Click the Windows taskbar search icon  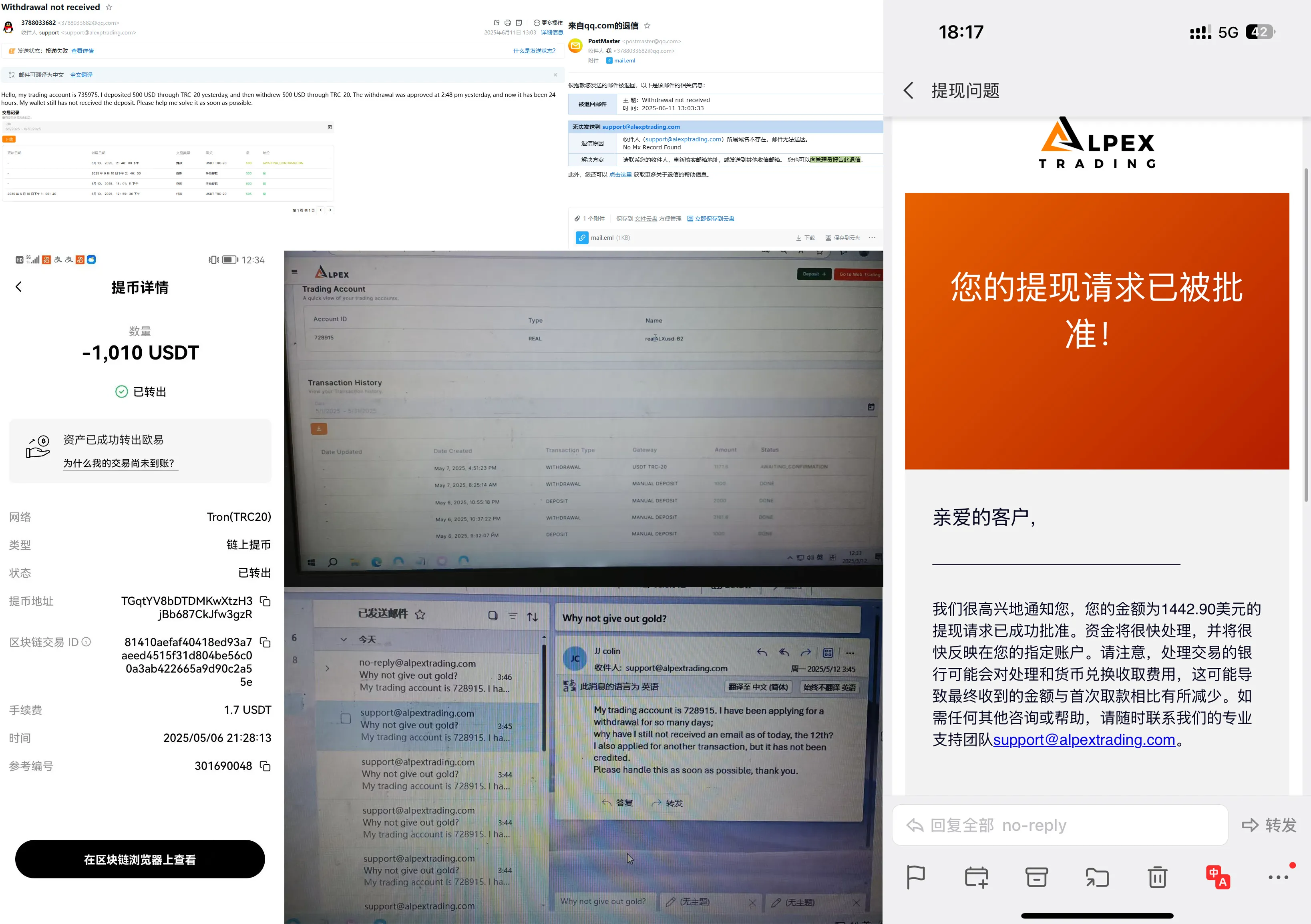tap(332, 563)
